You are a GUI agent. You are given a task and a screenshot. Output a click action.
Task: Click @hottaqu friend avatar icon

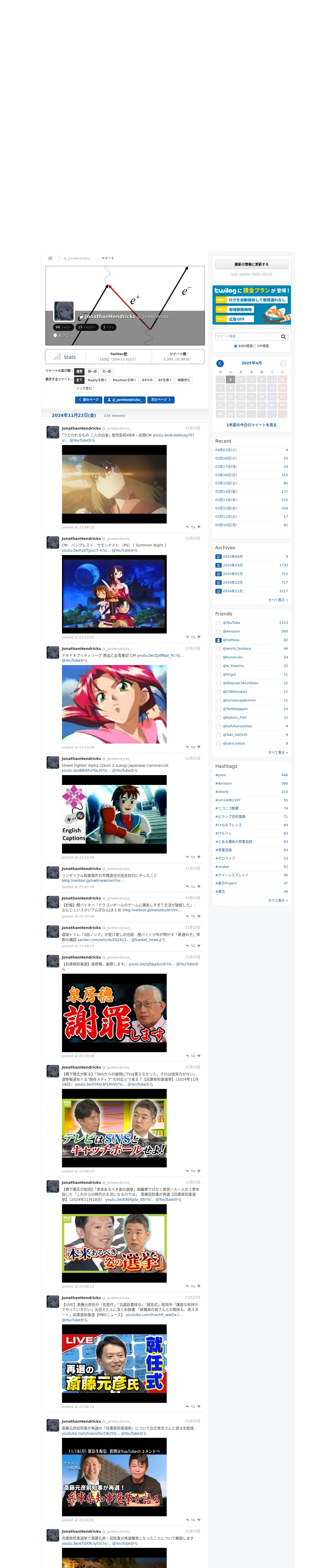point(218,640)
